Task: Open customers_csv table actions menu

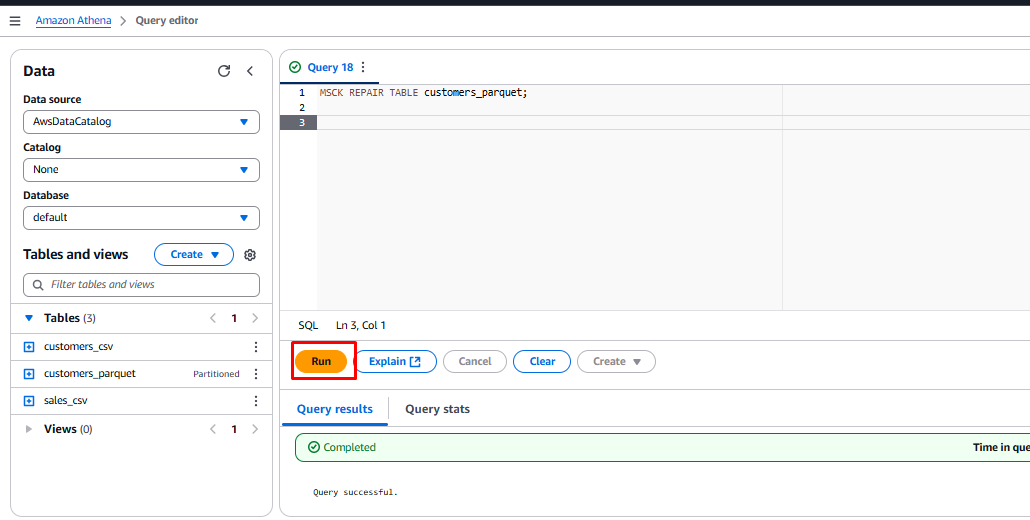Action: pos(255,347)
